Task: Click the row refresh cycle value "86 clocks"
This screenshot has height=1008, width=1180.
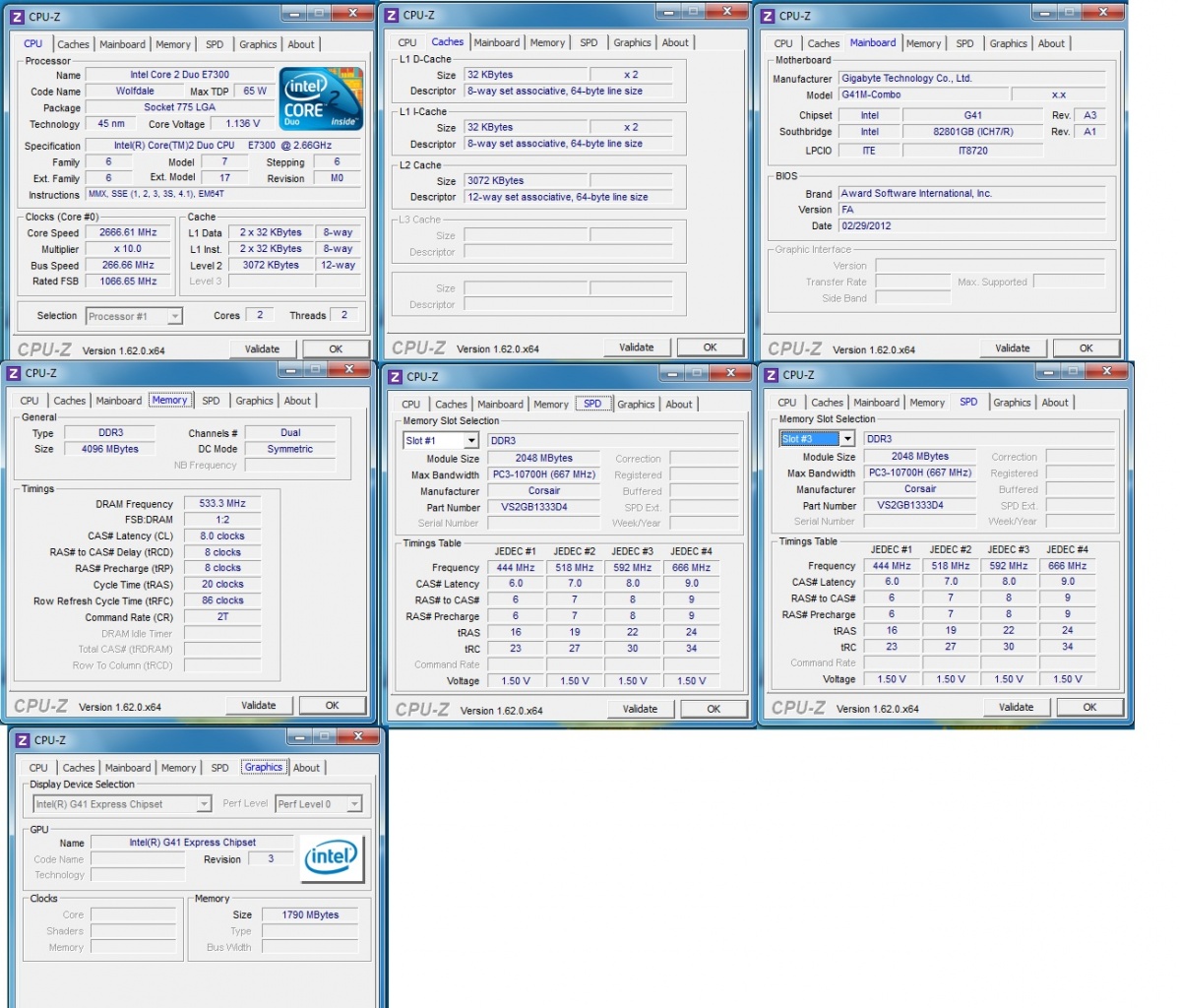Action: point(222,600)
